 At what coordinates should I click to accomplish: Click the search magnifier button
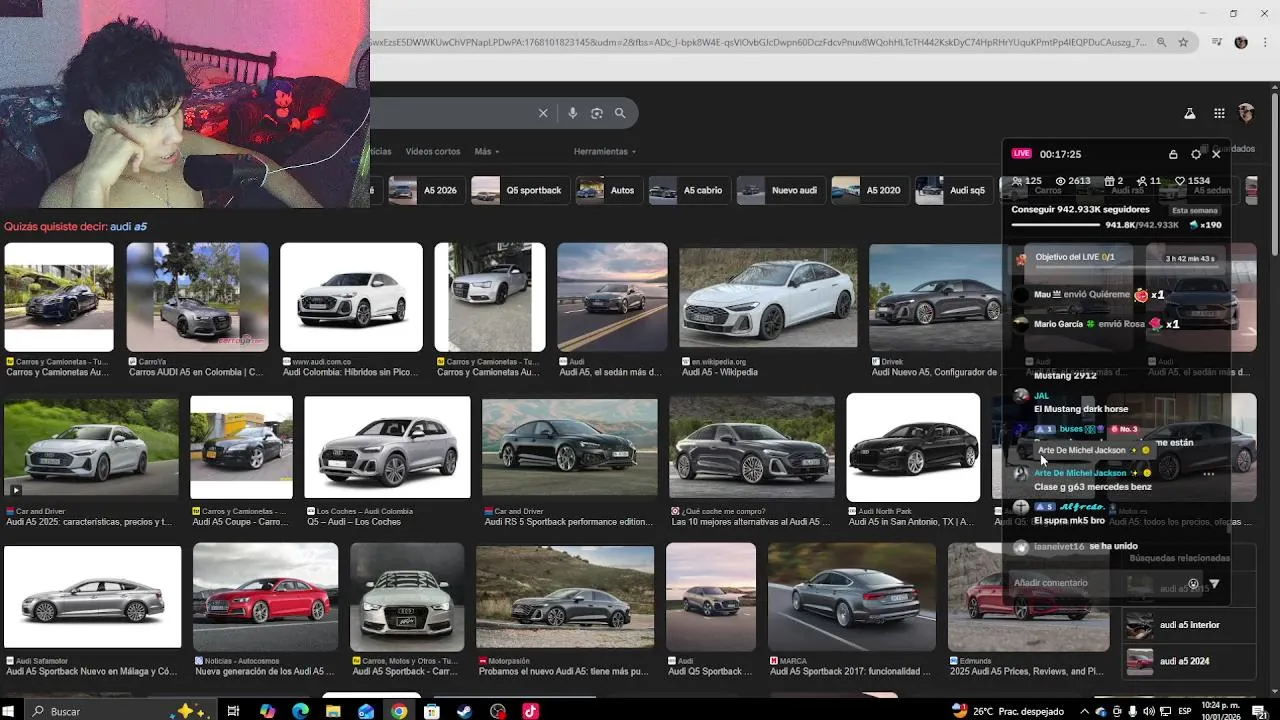(620, 113)
